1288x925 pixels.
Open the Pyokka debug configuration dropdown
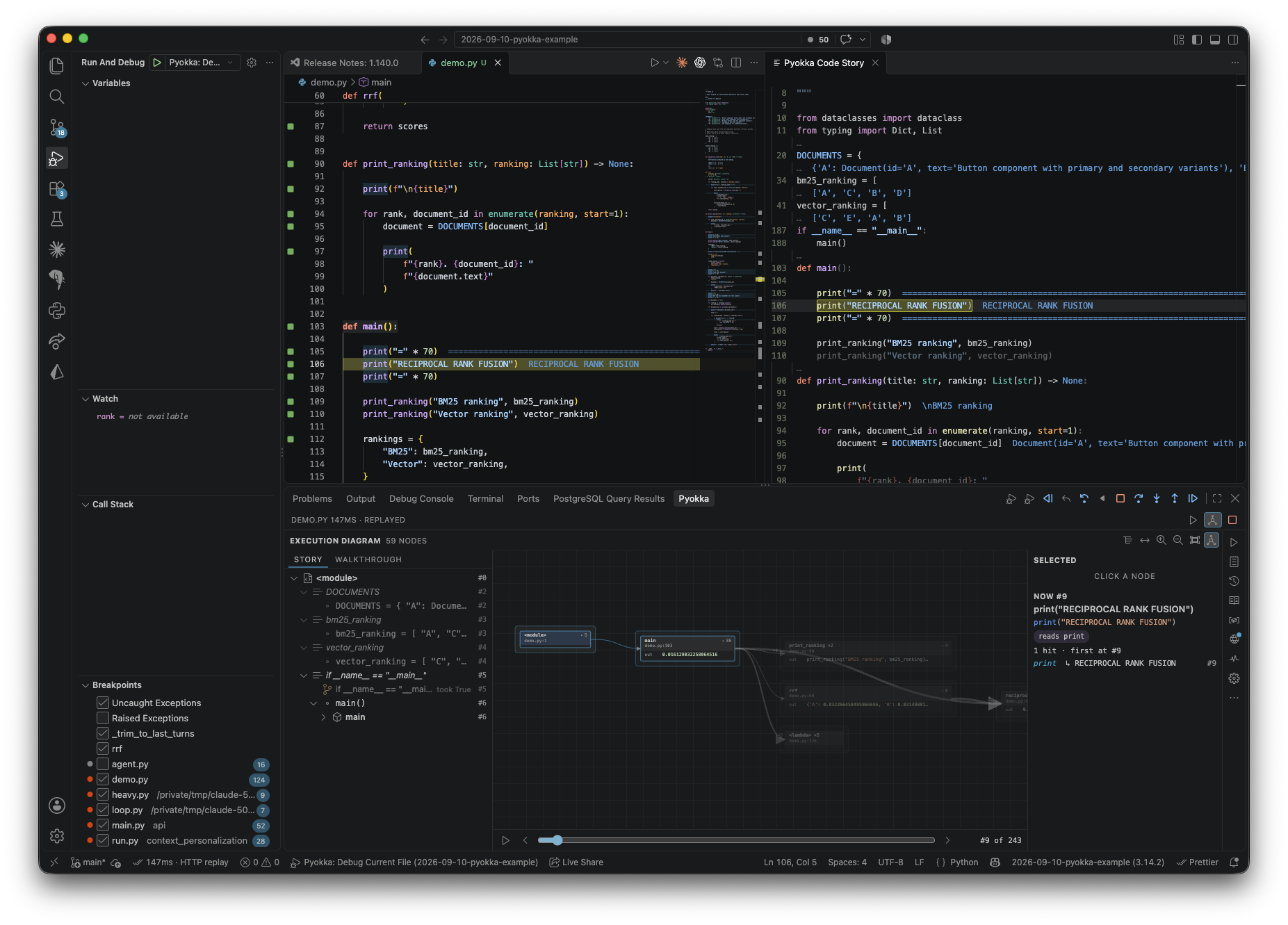[x=202, y=63]
